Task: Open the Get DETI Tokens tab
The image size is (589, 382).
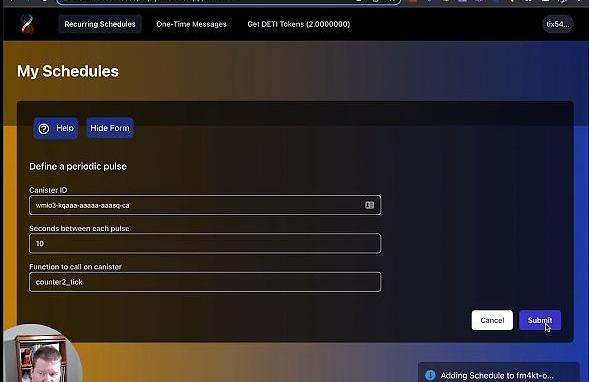Action: (x=299, y=24)
